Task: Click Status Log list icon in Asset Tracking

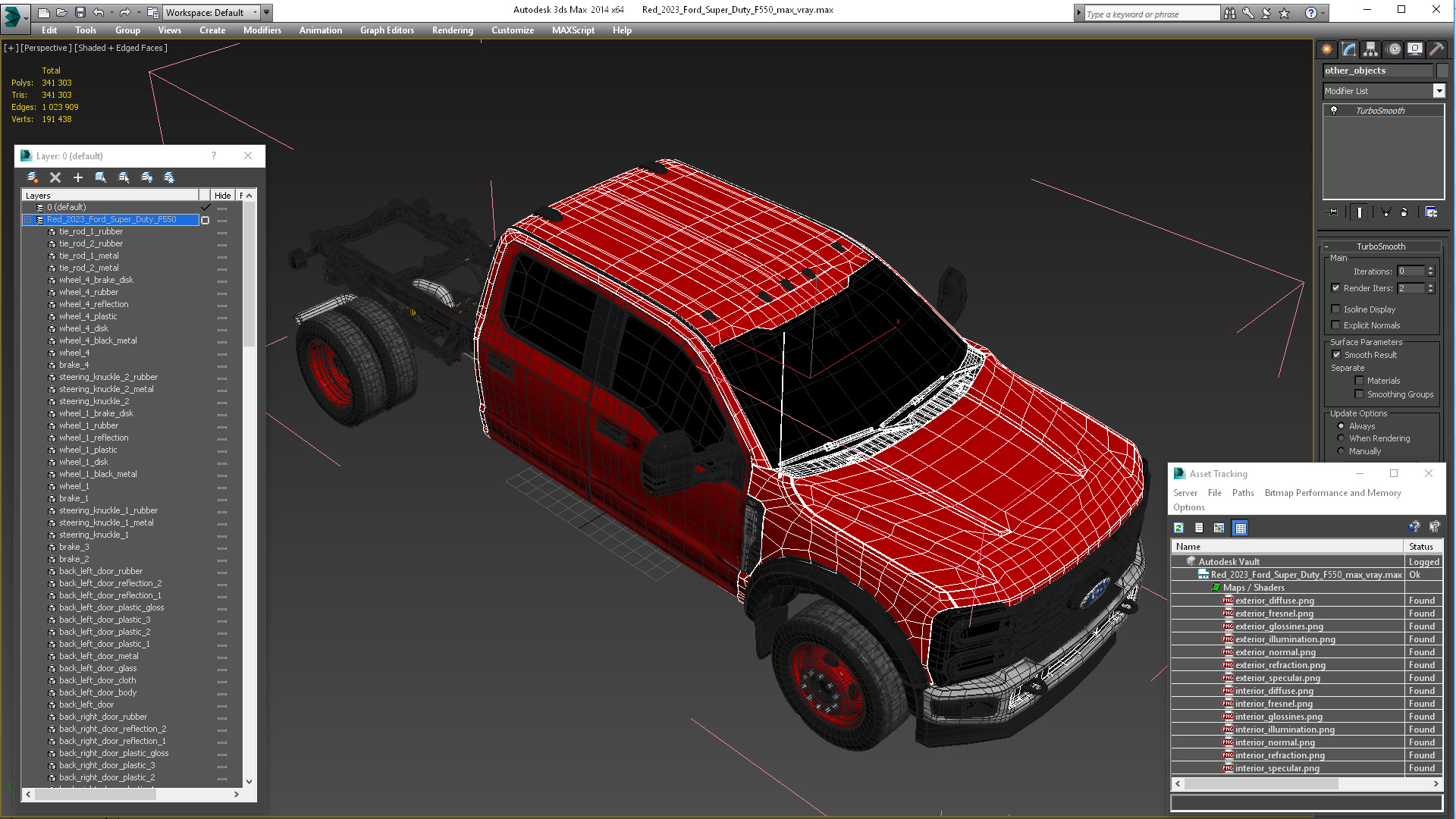Action: 1199,528
